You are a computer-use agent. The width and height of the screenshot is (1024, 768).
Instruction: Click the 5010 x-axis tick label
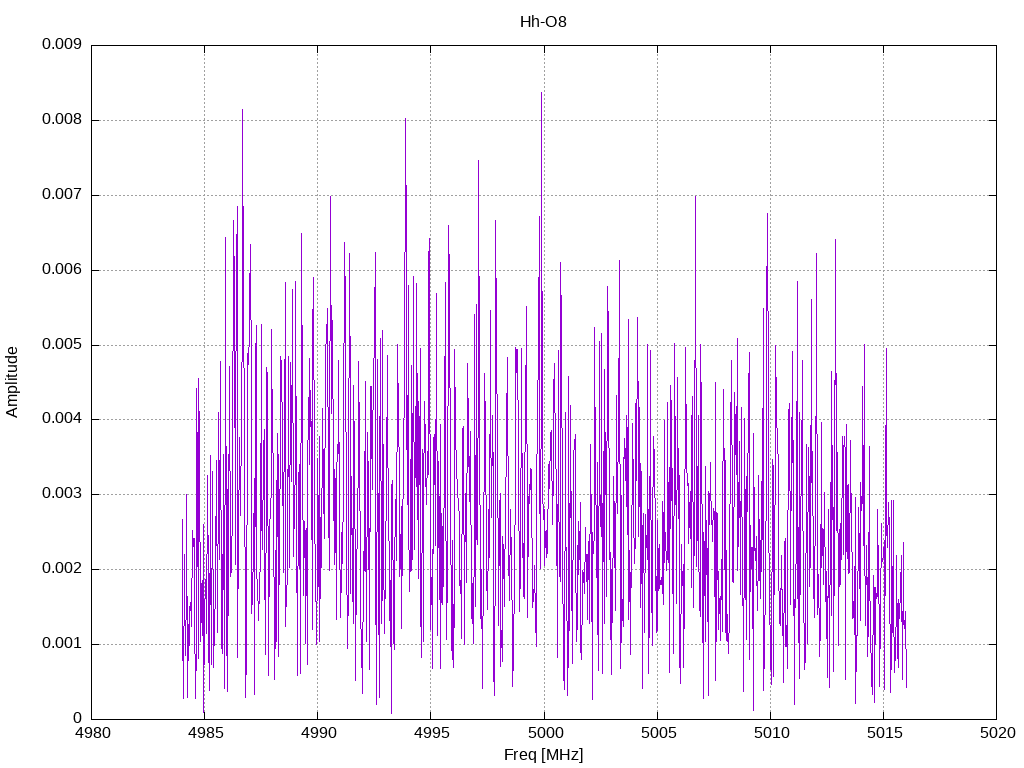pos(771,733)
